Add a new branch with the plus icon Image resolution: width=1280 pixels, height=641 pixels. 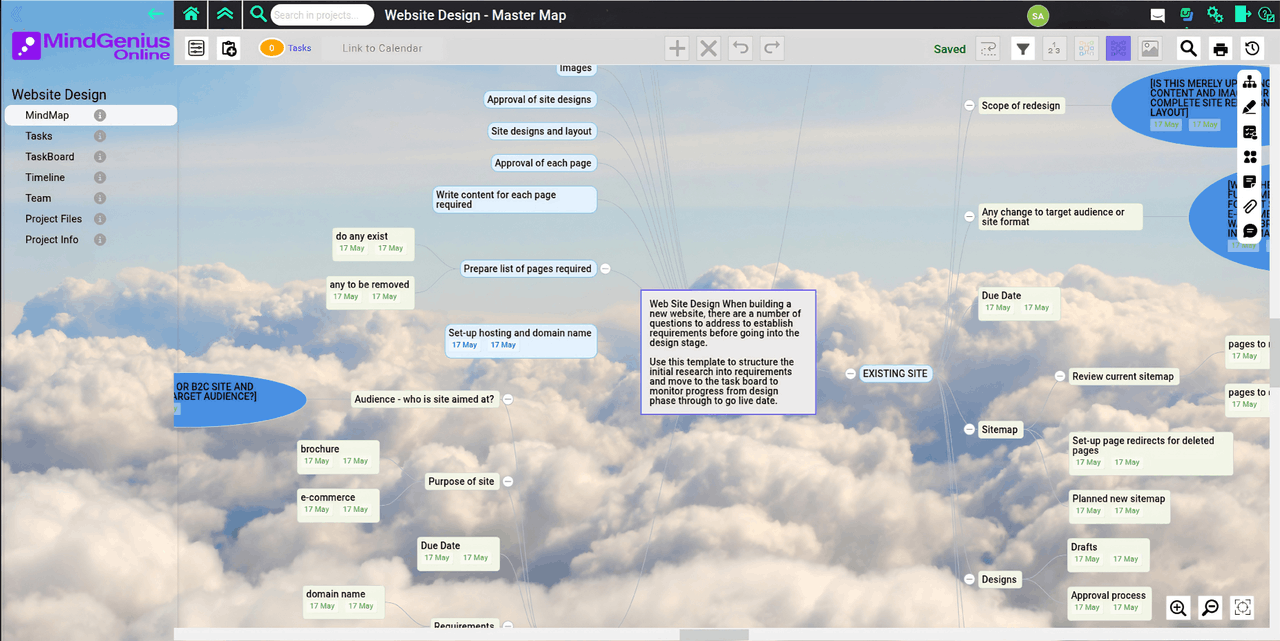coord(677,48)
